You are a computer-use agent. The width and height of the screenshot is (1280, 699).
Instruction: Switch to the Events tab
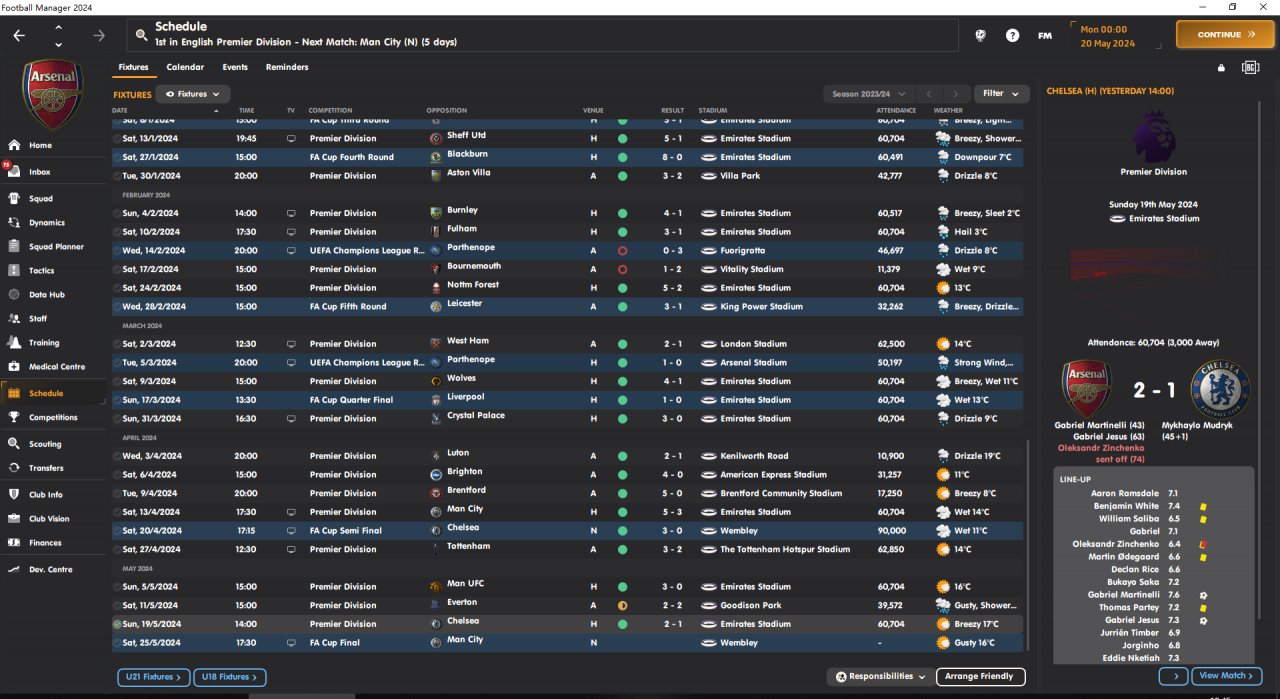click(235, 67)
